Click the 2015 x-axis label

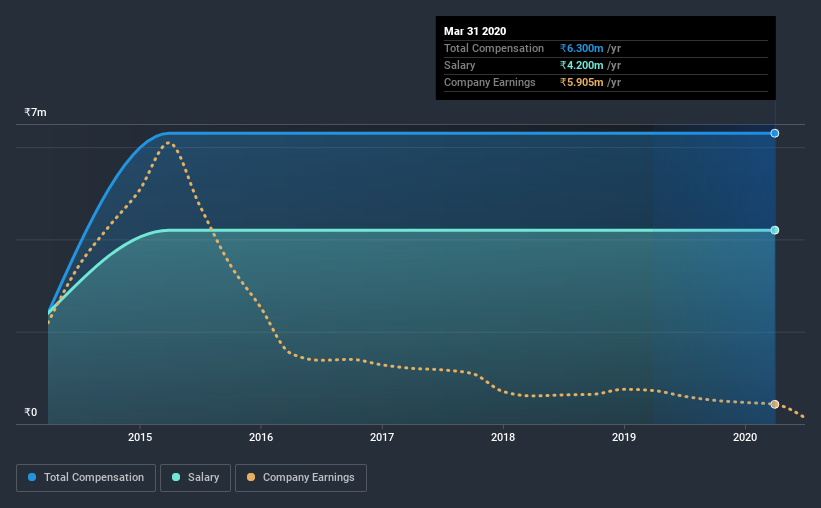tap(140, 437)
